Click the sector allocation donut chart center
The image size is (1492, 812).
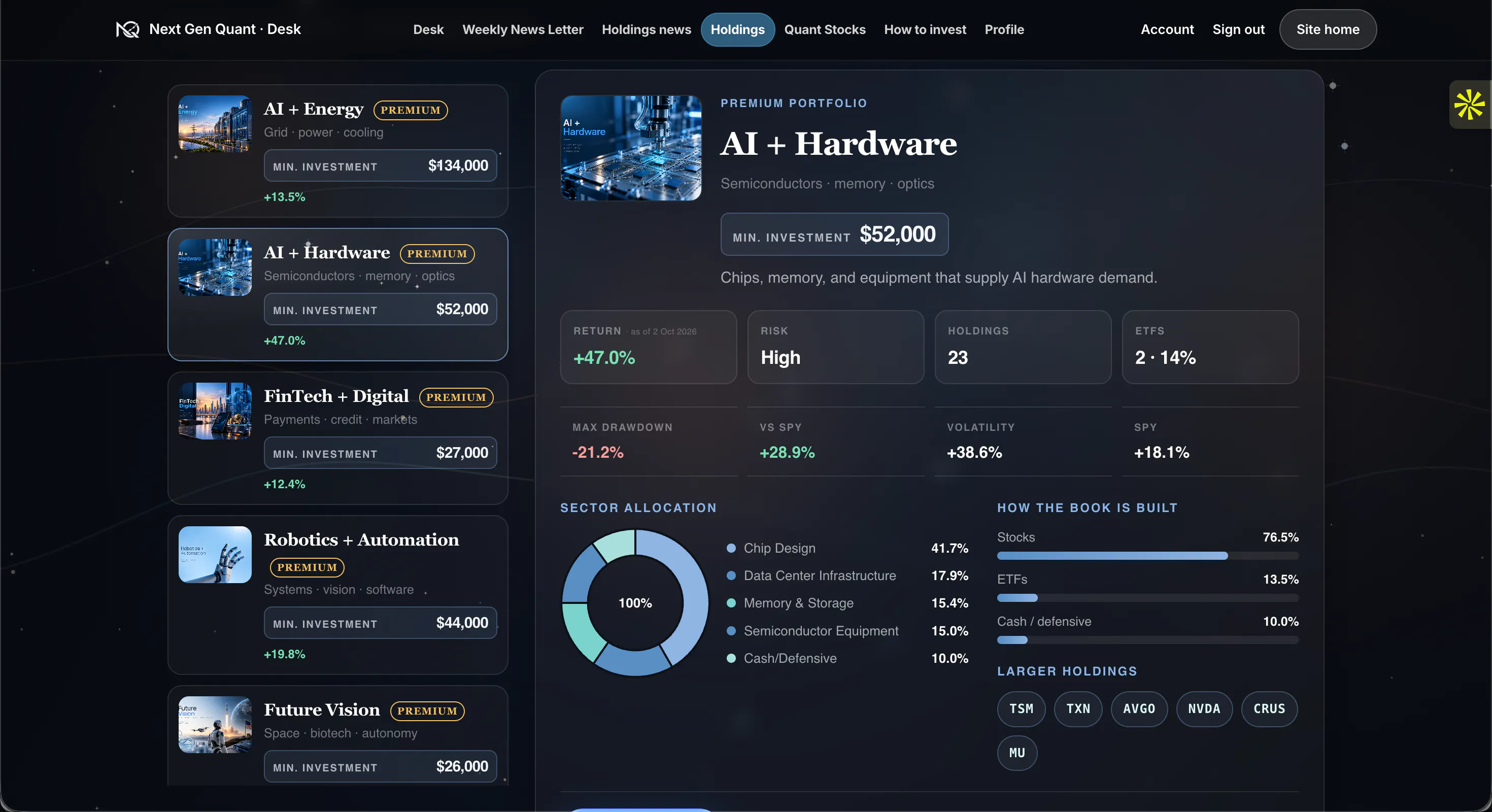pyautogui.click(x=635, y=603)
